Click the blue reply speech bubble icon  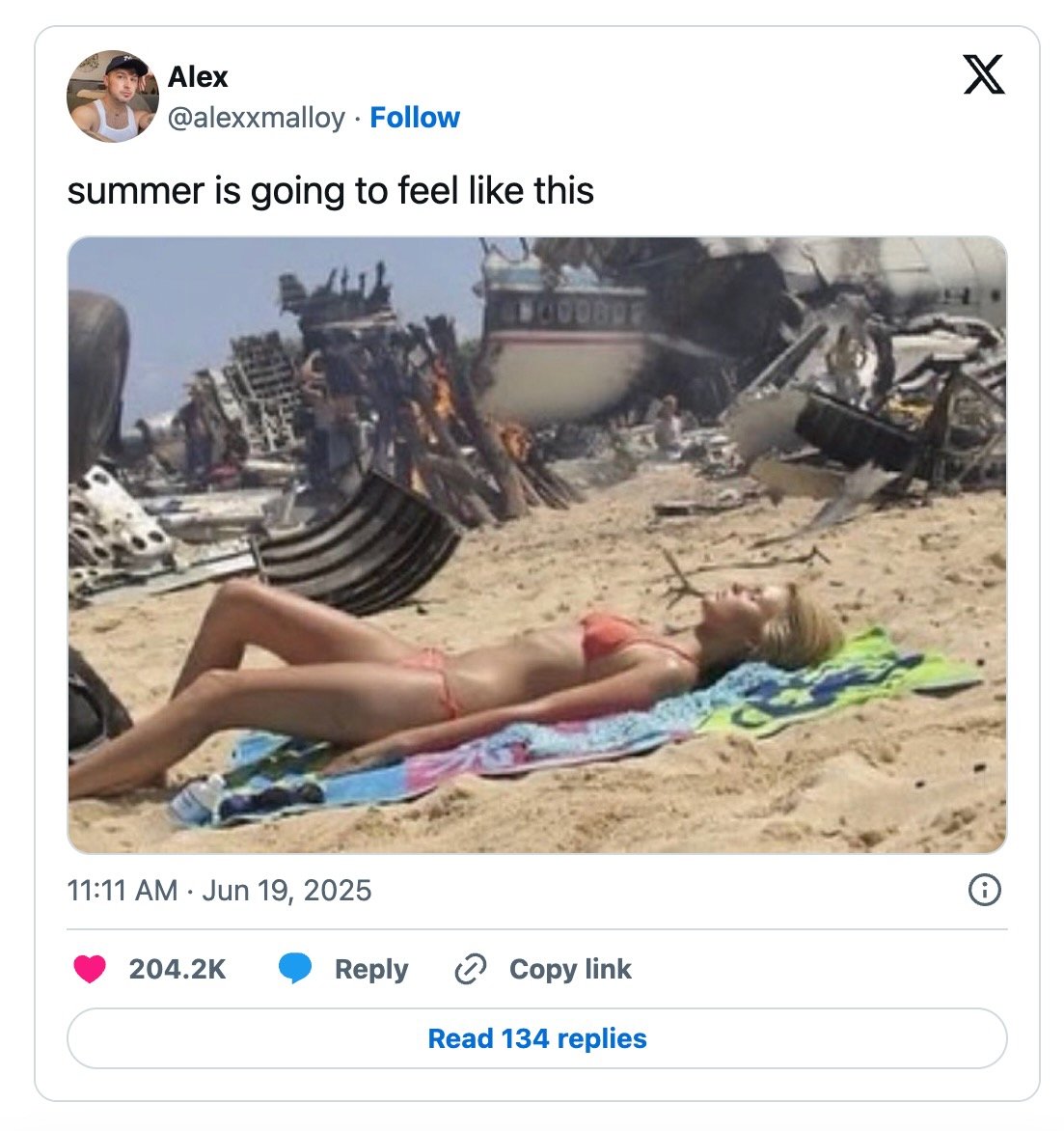[295, 969]
